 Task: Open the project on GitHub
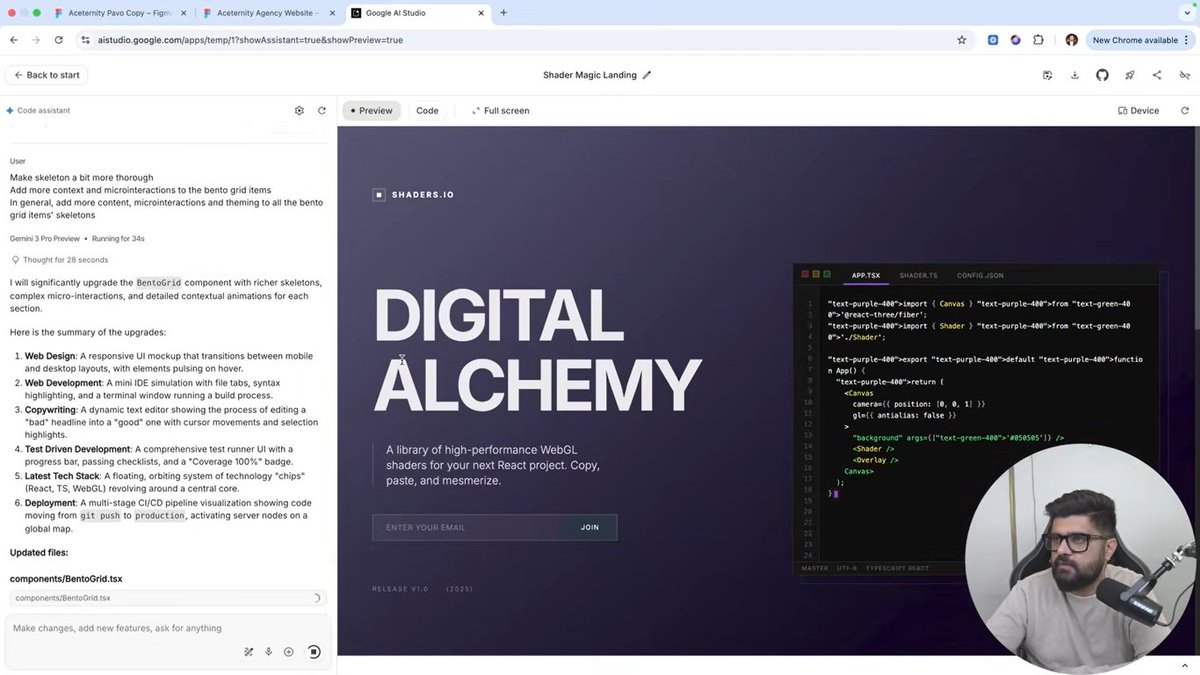point(1103,75)
